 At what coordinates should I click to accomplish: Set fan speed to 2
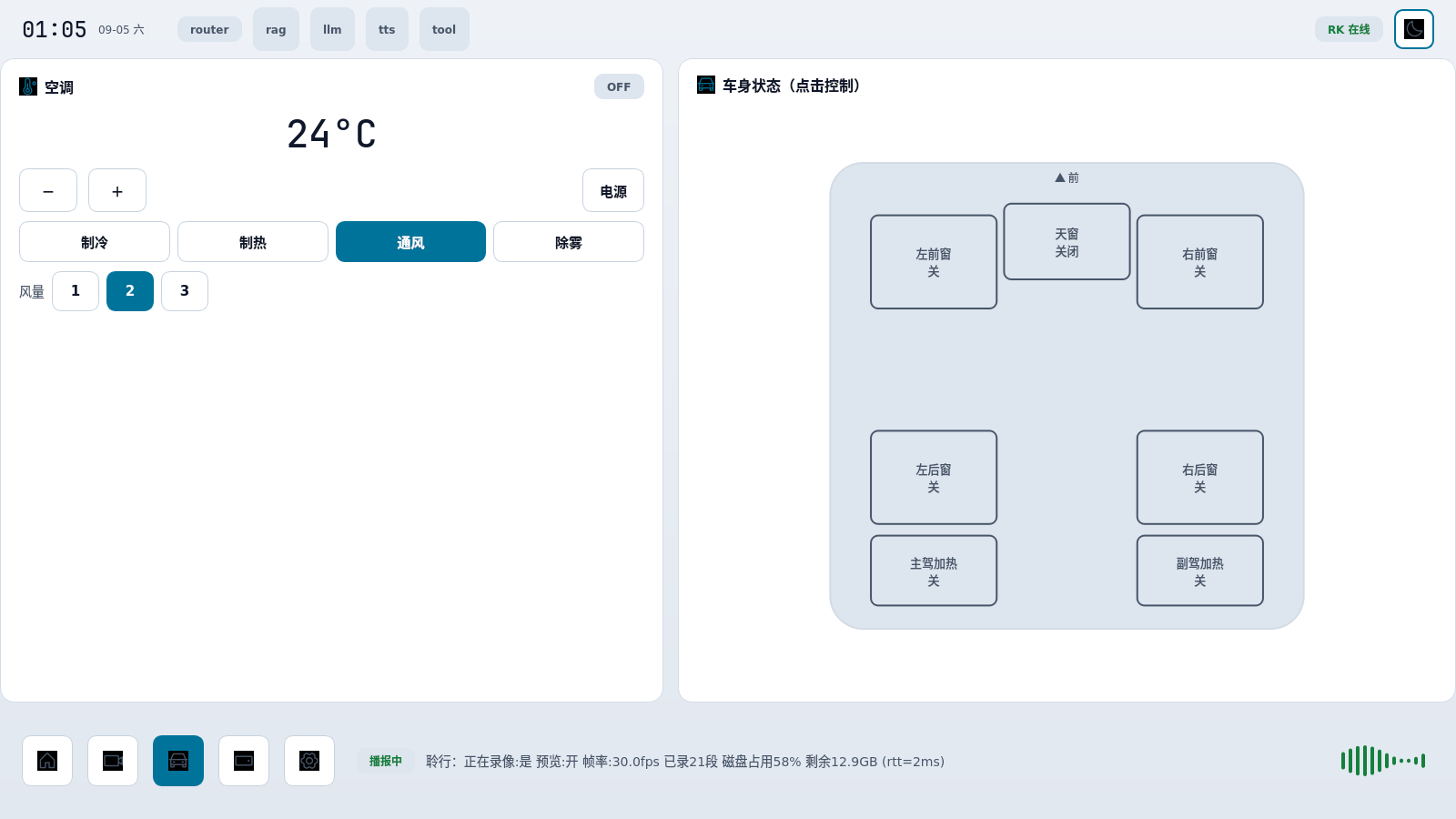130,291
